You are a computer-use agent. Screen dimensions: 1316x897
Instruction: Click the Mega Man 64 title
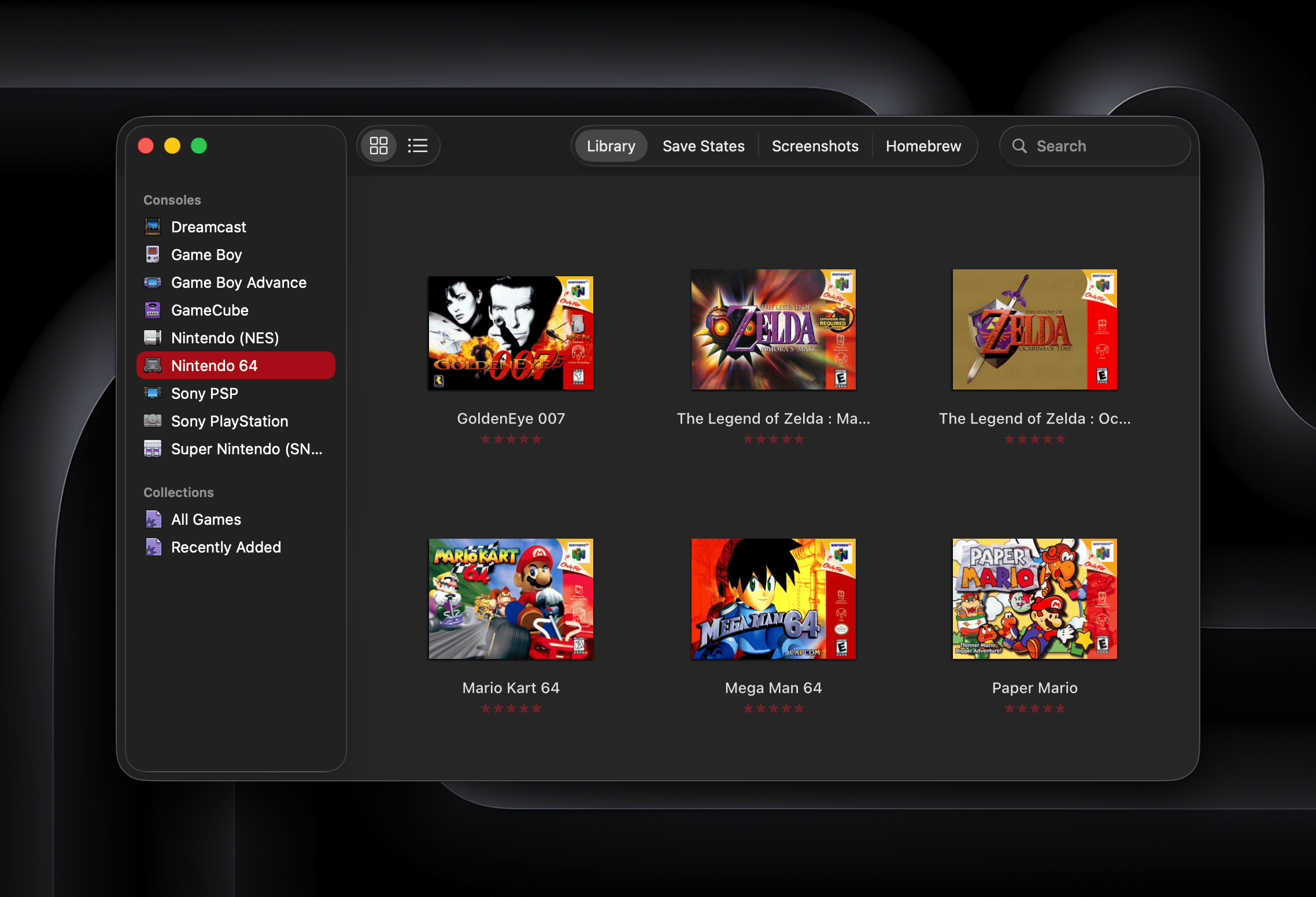pyautogui.click(x=774, y=688)
